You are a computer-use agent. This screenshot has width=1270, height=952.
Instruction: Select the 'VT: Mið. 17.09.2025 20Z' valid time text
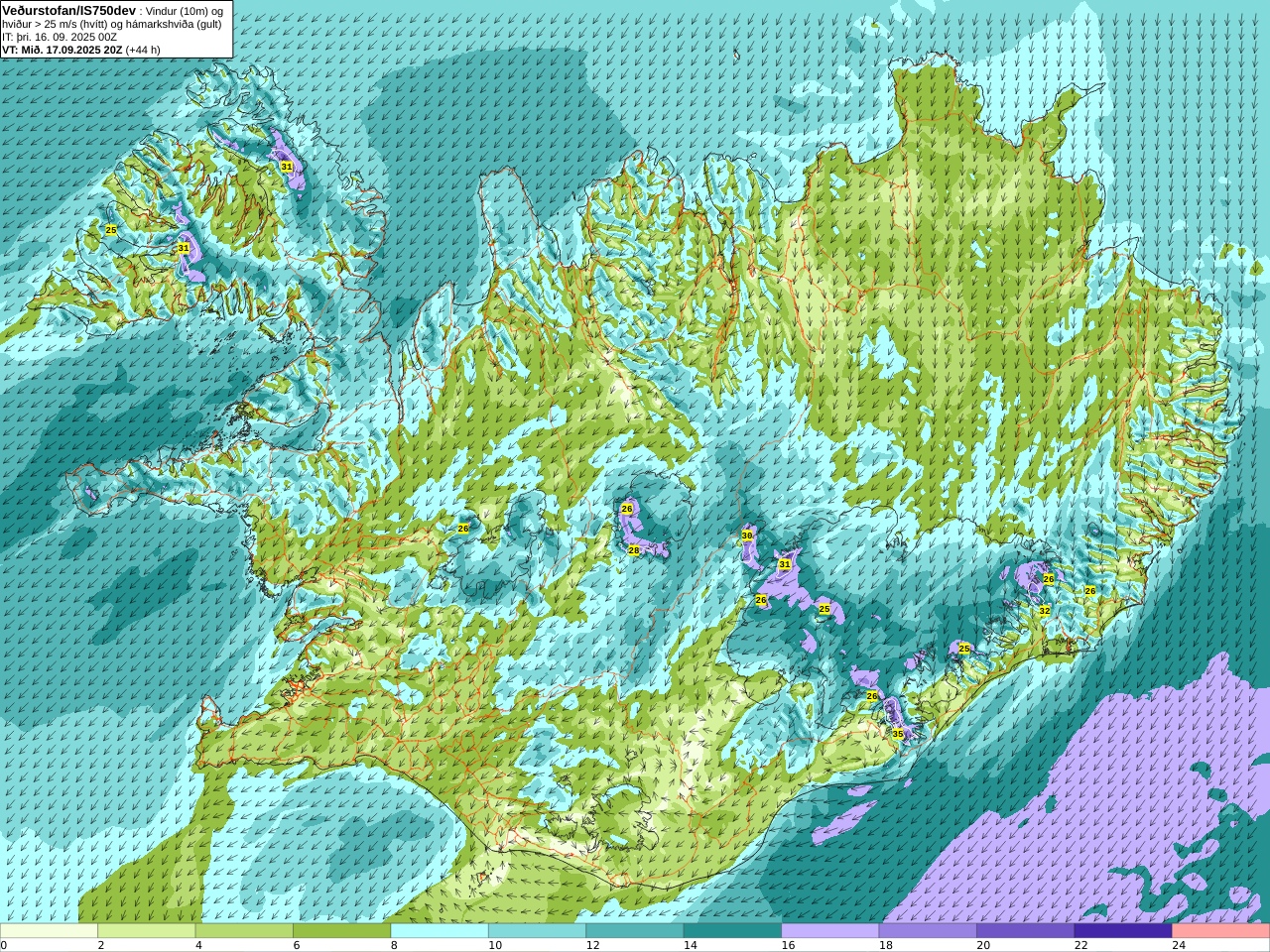(63, 50)
